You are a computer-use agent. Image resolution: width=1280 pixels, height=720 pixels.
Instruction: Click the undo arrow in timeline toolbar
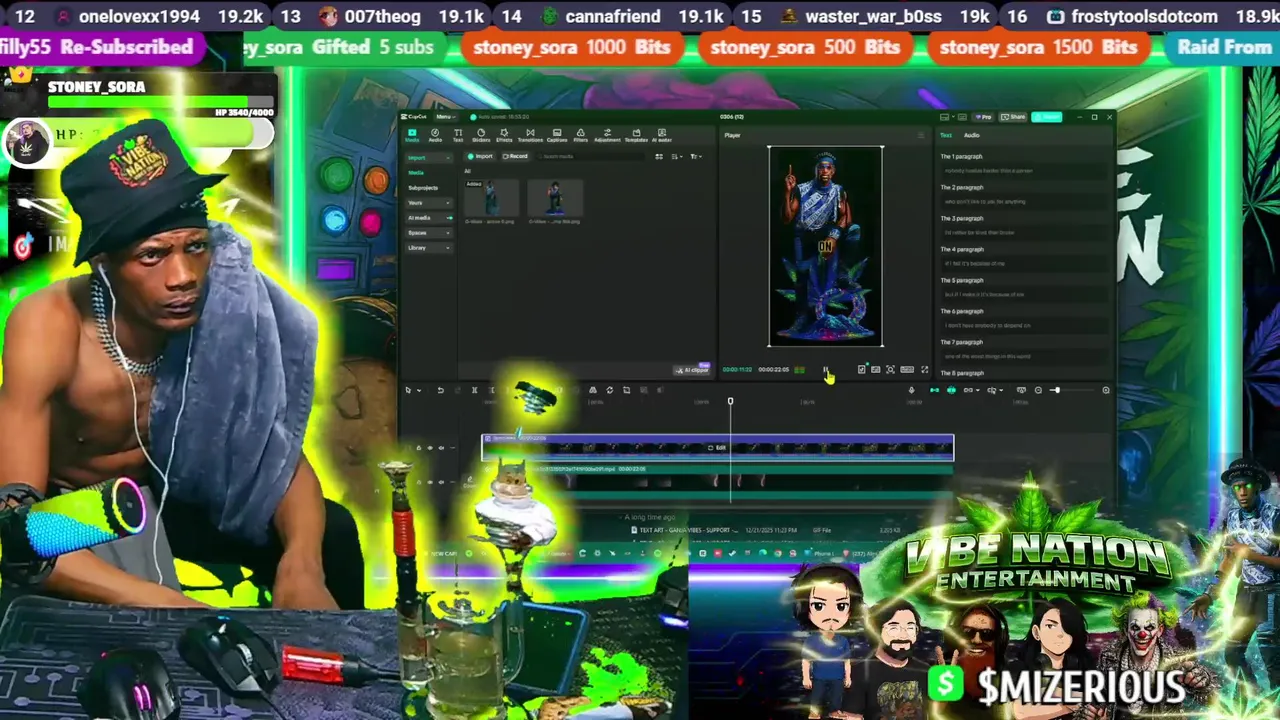[441, 390]
